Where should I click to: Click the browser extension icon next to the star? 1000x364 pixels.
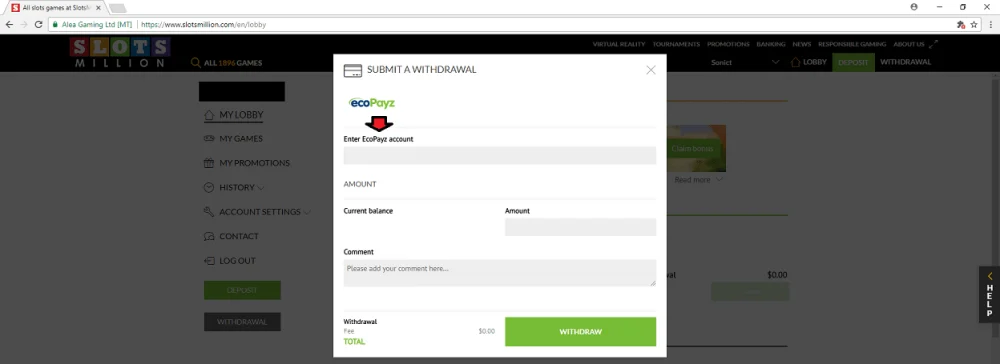[960, 25]
